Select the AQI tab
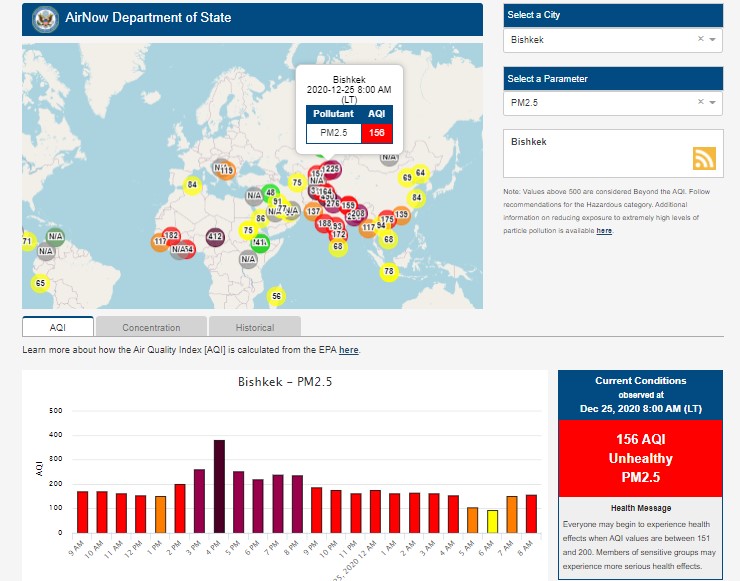Viewport: 740px width, 581px height. point(57,327)
